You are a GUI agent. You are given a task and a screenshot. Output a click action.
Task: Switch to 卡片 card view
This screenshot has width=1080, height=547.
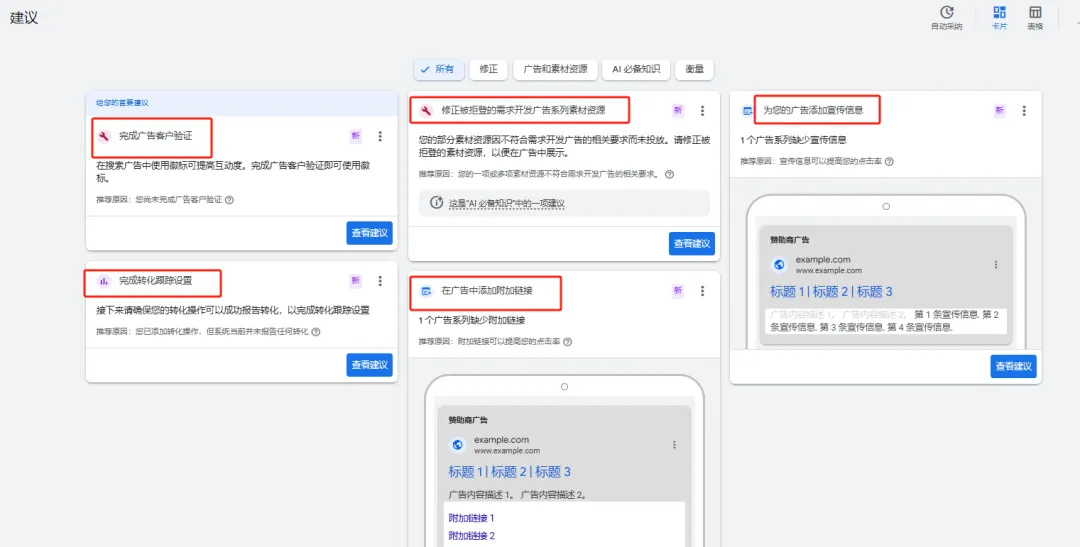click(x=999, y=13)
